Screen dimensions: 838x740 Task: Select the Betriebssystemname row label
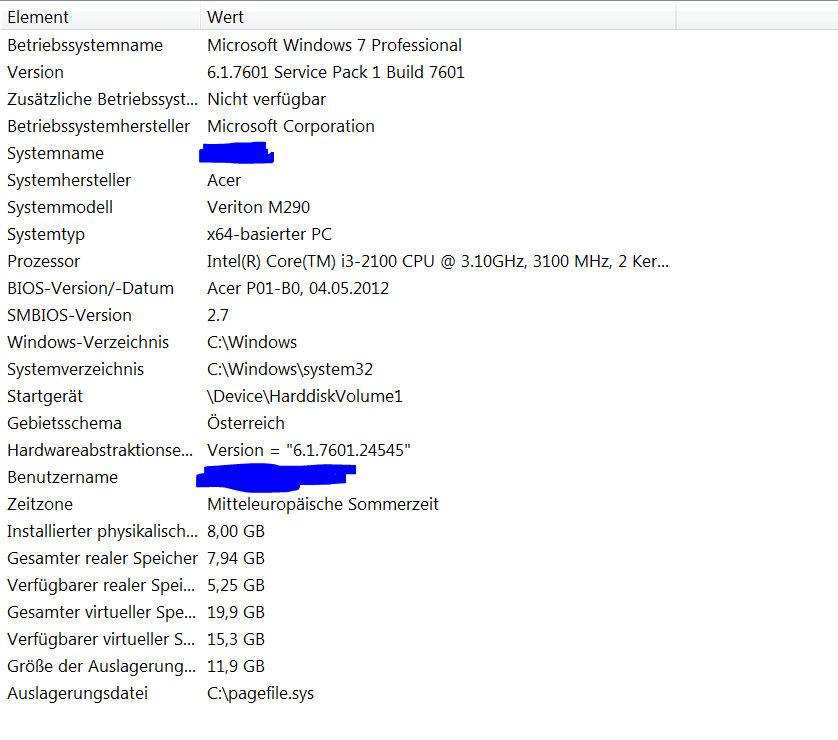85,45
